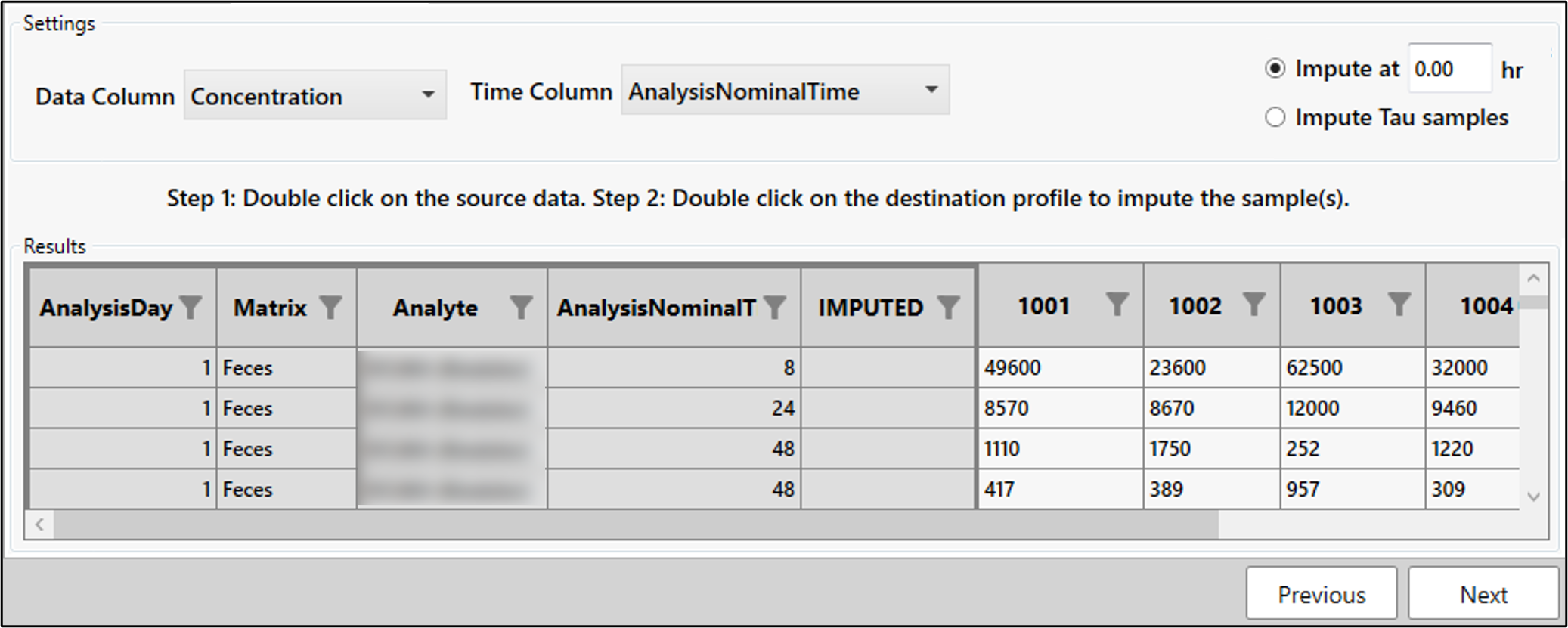Click the Previous button
Viewport: 1568px width, 628px height.
(x=1321, y=595)
